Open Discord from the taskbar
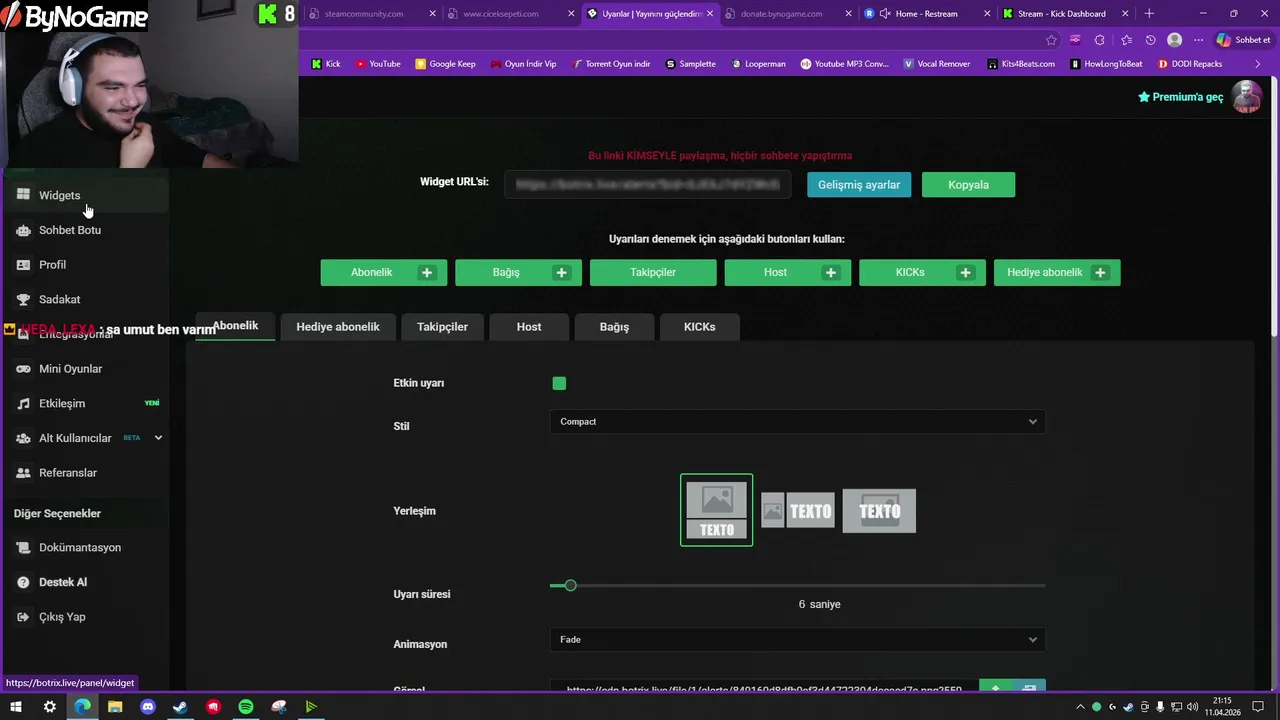Viewport: 1280px width, 720px height. point(148,707)
